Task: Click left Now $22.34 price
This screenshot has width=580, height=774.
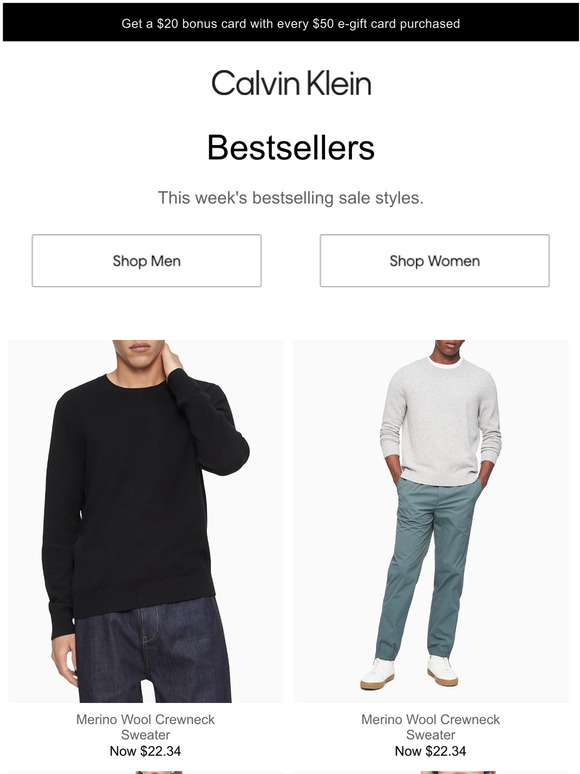Action: (x=145, y=751)
